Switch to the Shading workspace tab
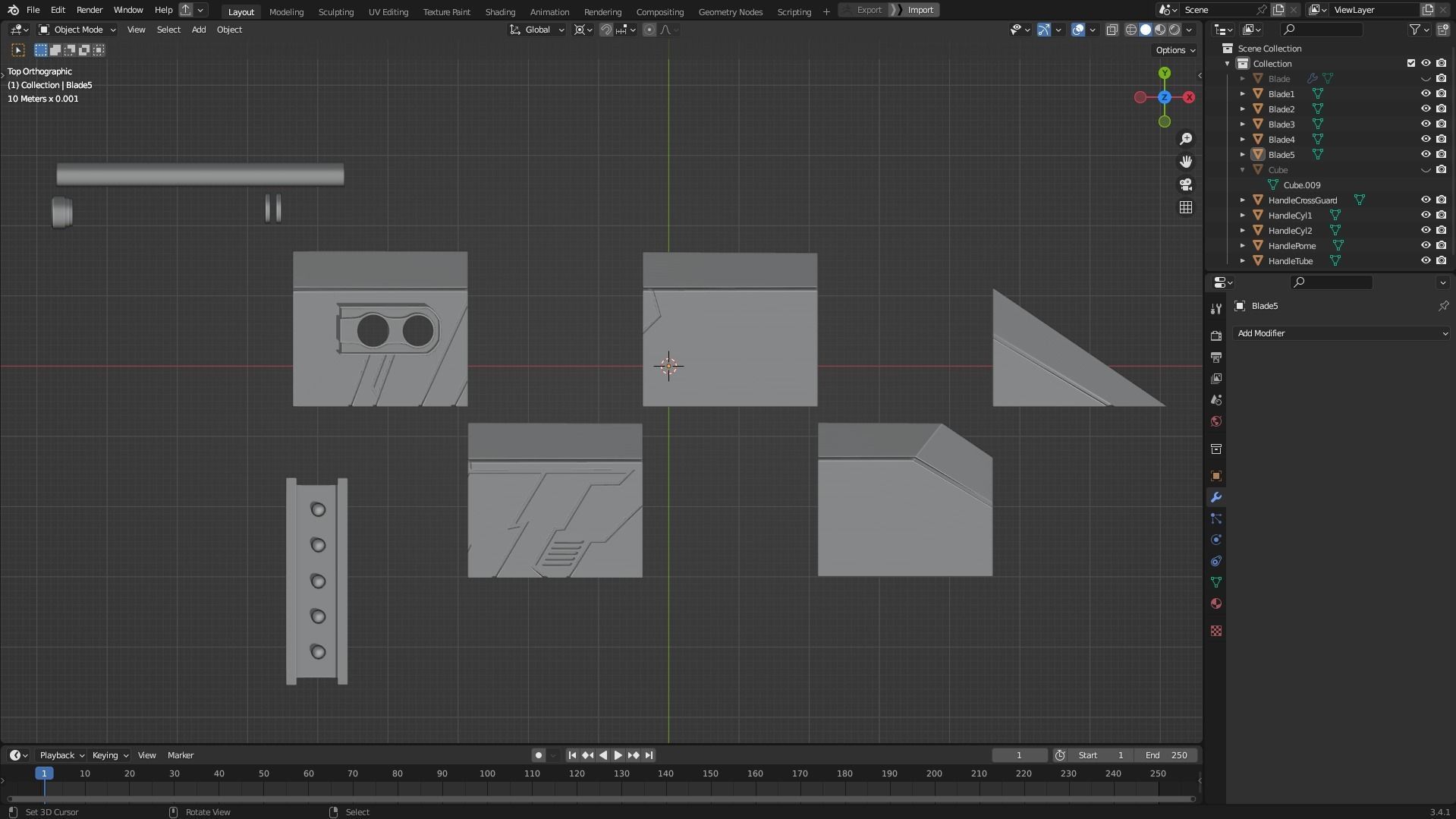Screen dimensions: 1456x819 point(500,11)
